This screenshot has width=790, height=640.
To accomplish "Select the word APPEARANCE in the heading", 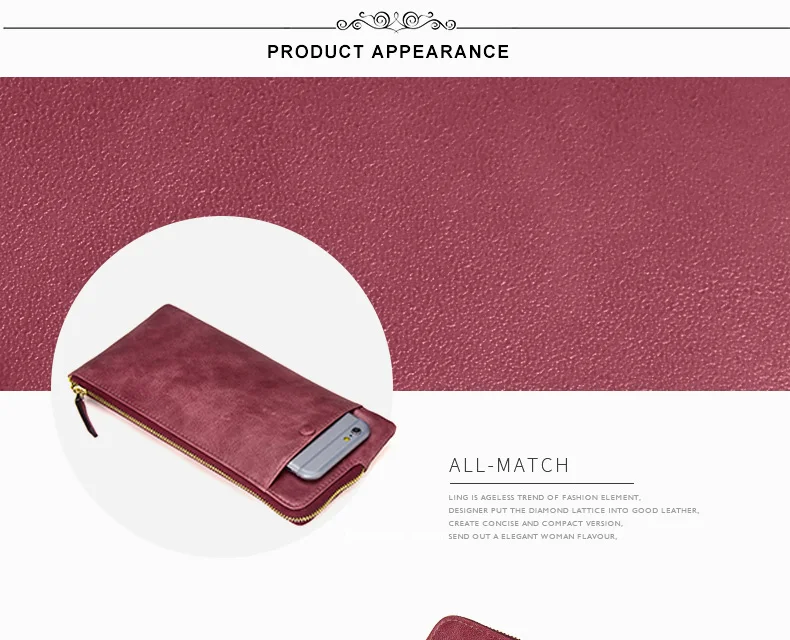I will coord(440,51).
